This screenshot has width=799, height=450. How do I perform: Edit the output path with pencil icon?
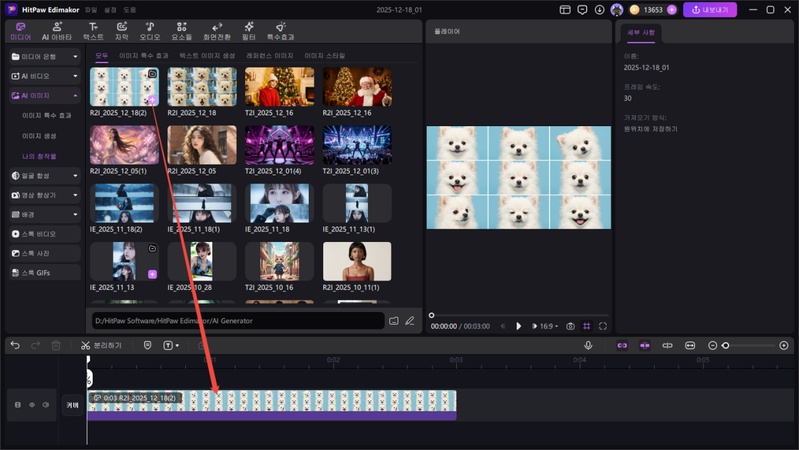pos(410,321)
